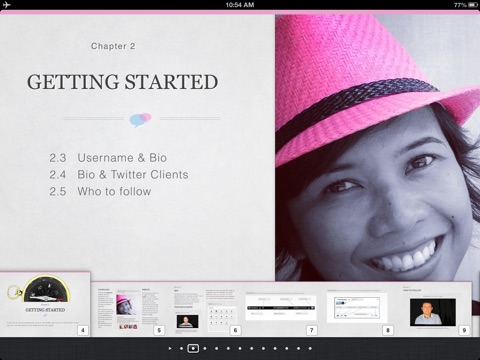Tap the Chapter 2 label

point(113,46)
